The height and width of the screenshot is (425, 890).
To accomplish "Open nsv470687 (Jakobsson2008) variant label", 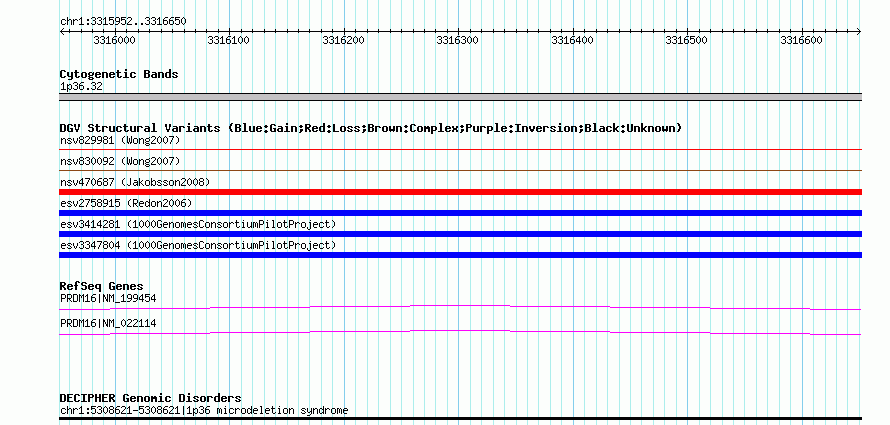I will tap(135, 182).
